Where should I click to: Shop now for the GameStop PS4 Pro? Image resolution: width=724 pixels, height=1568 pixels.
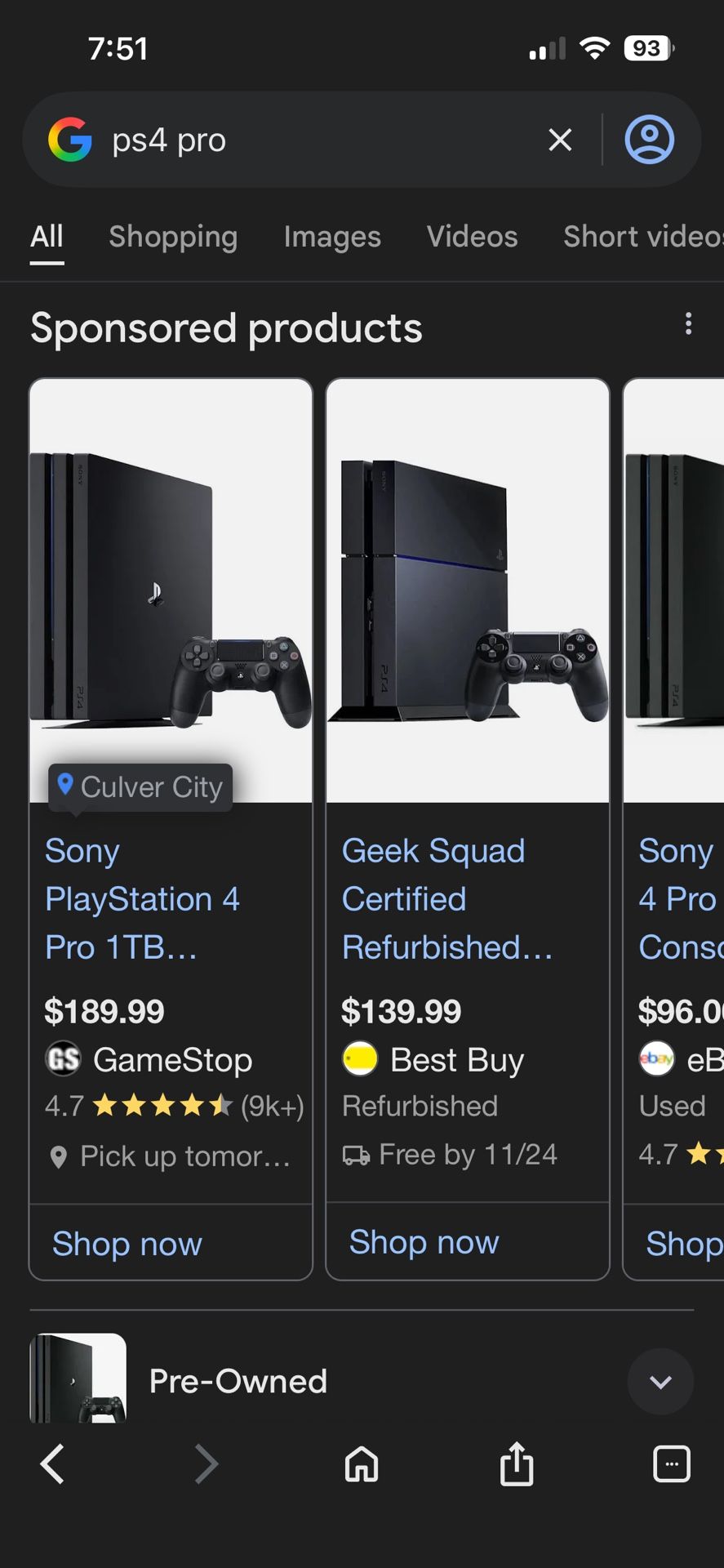pos(127,1243)
